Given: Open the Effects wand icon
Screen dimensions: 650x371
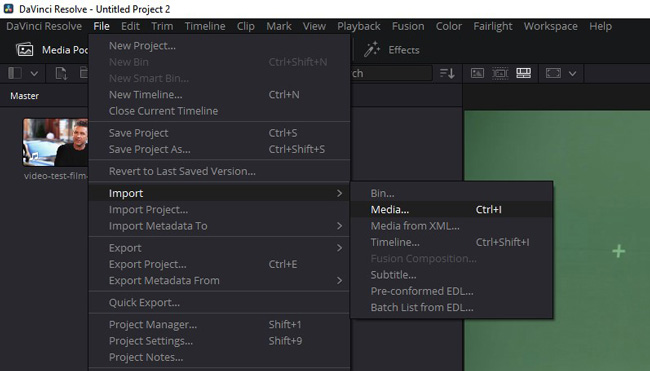Looking at the screenshot, I should click(x=372, y=49).
